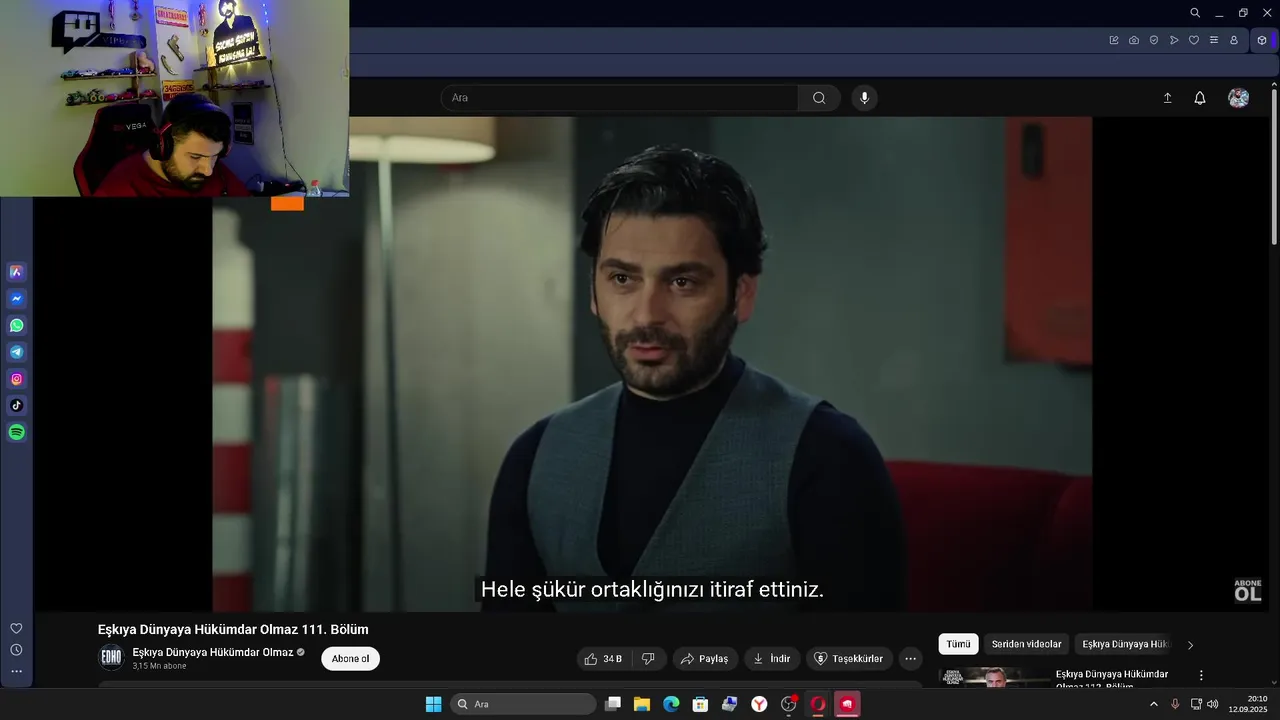This screenshot has height=720, width=1280.
Task: Open Easy Setup sliders icon
Action: pos(1214,40)
